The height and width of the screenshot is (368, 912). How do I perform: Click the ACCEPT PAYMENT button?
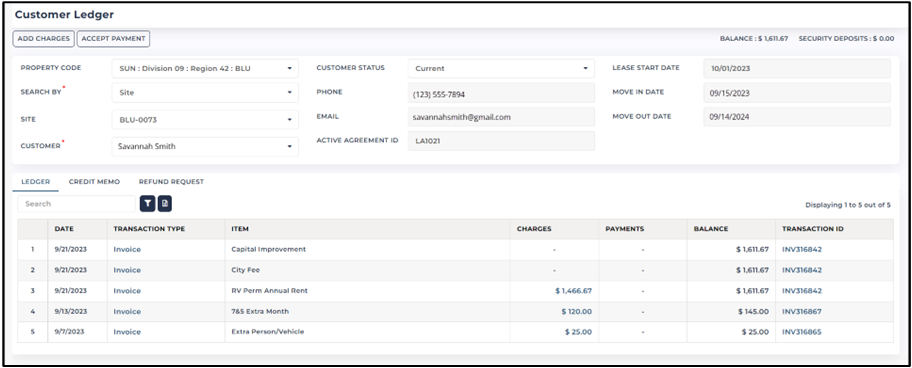(x=113, y=39)
